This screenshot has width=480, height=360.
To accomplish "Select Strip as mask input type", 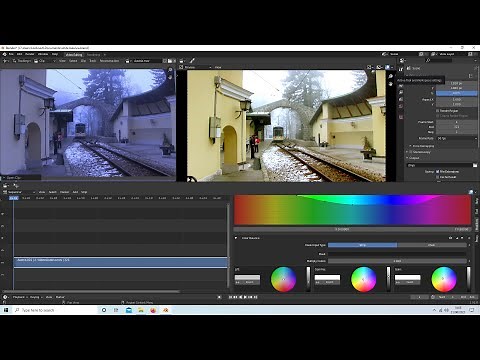I will click(362, 245).
